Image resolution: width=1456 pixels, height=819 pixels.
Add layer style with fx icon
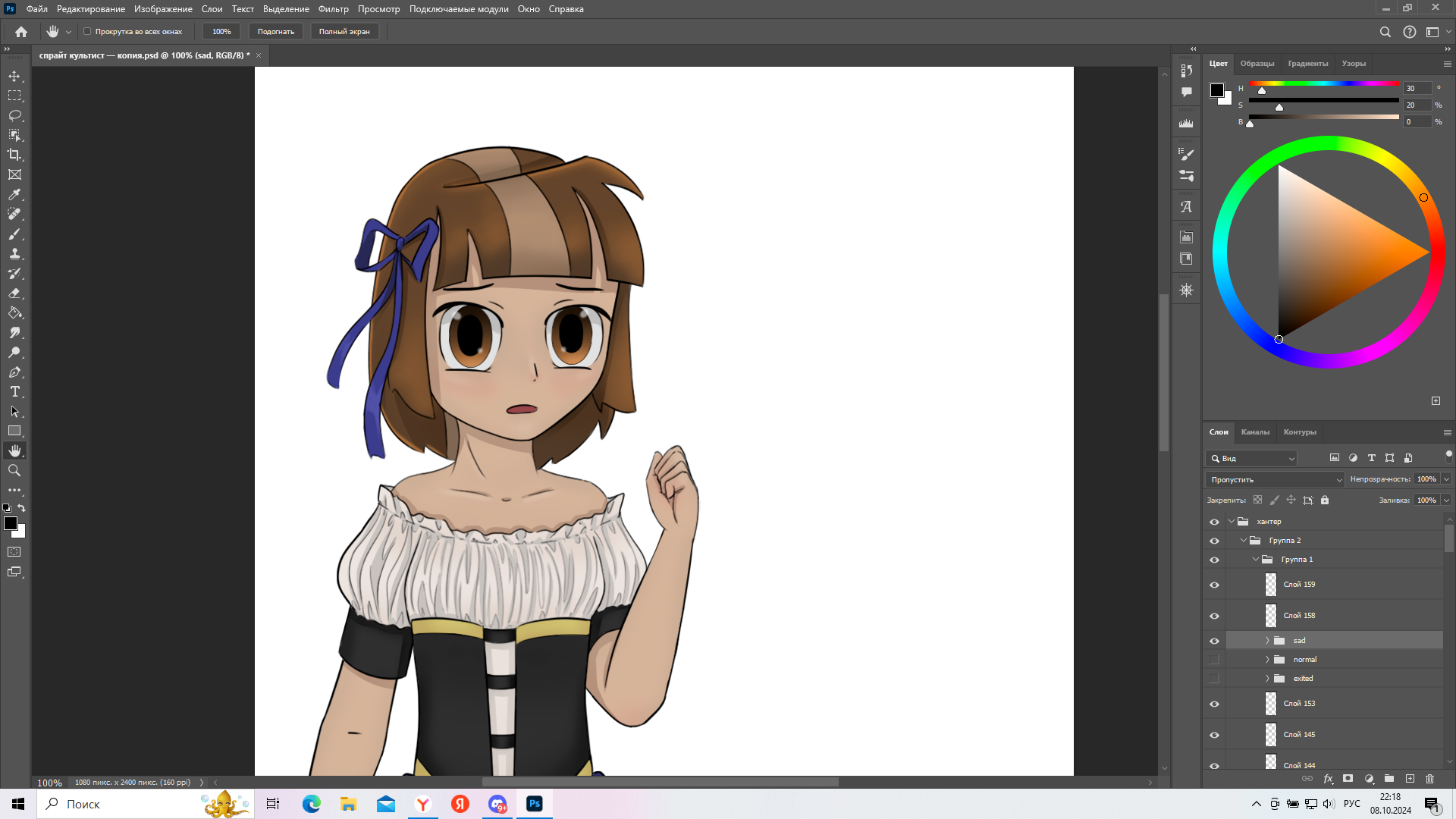(1328, 779)
